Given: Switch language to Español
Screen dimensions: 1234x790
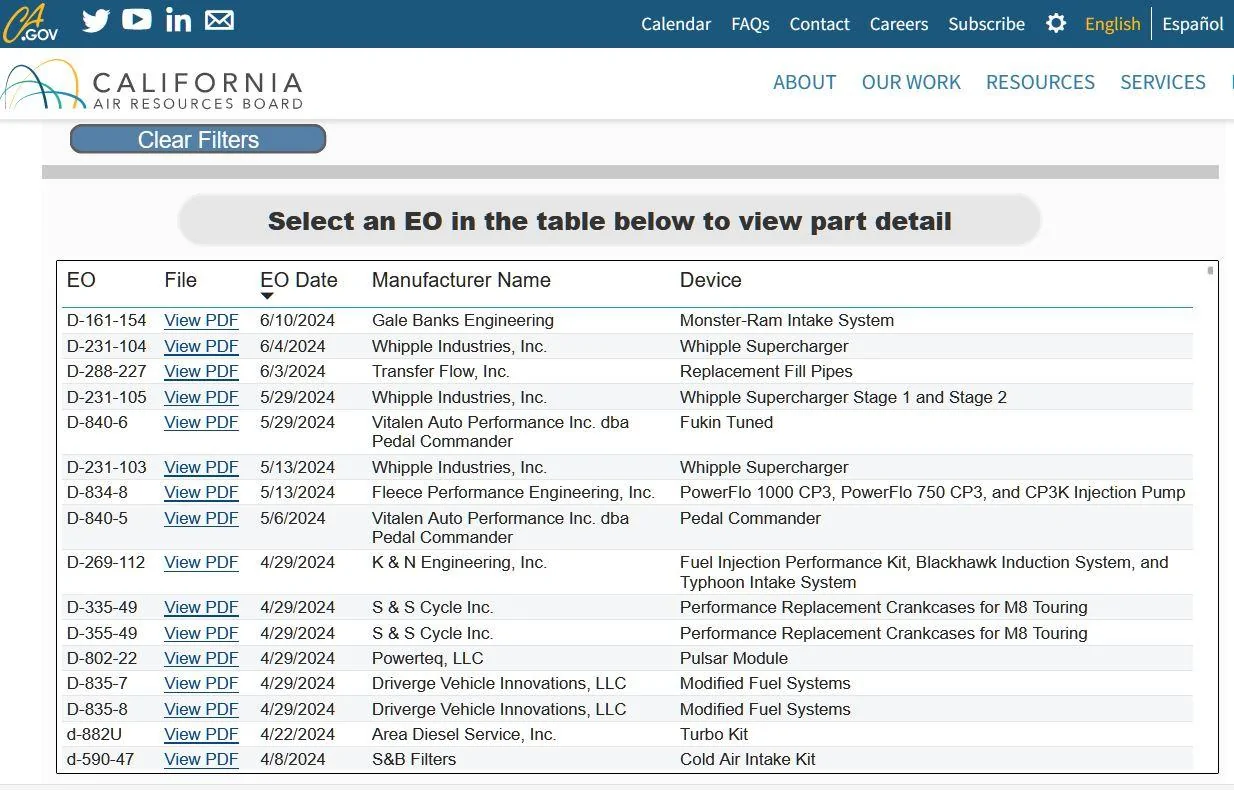Looking at the screenshot, I should [1193, 24].
